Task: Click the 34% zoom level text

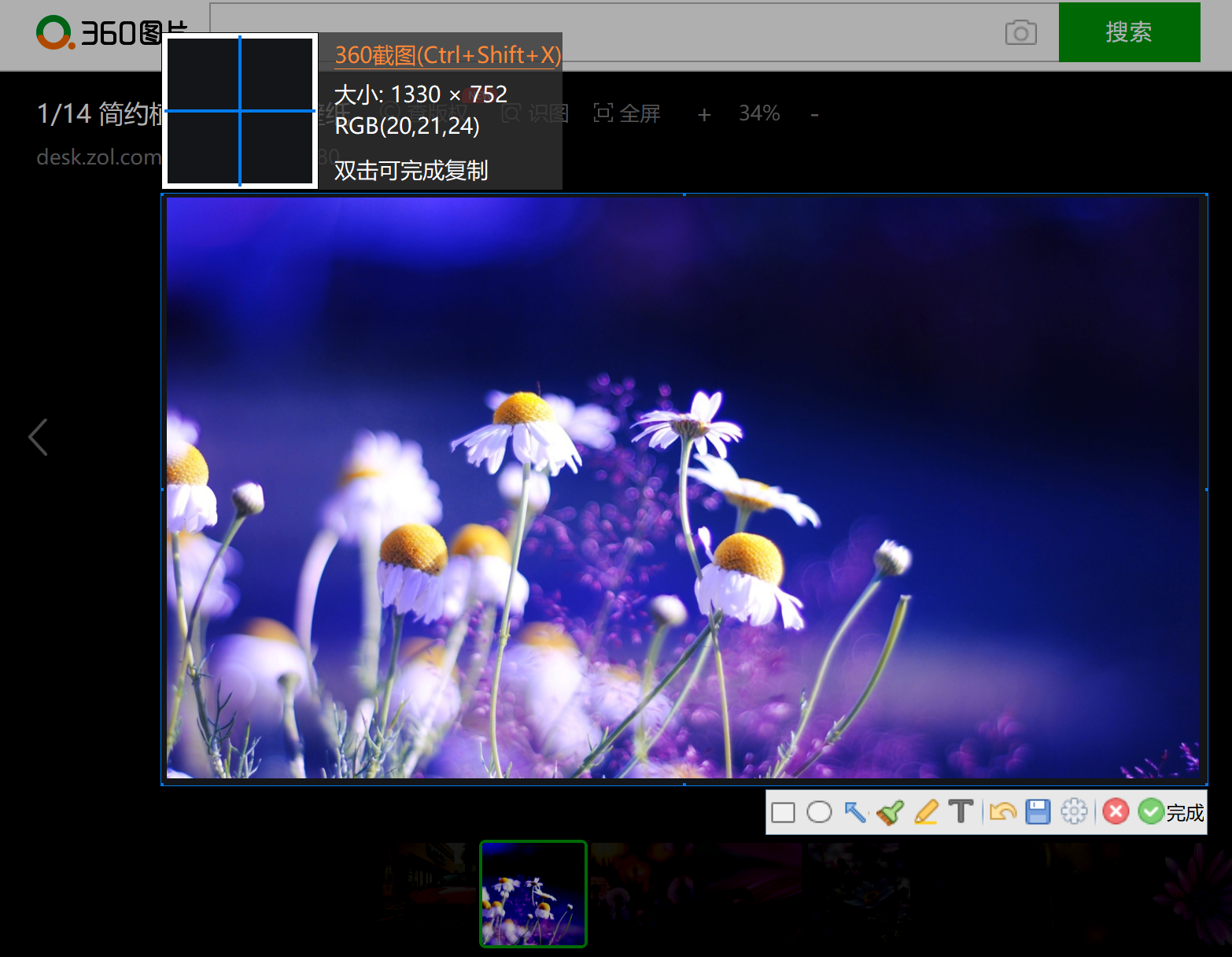Action: (x=759, y=113)
